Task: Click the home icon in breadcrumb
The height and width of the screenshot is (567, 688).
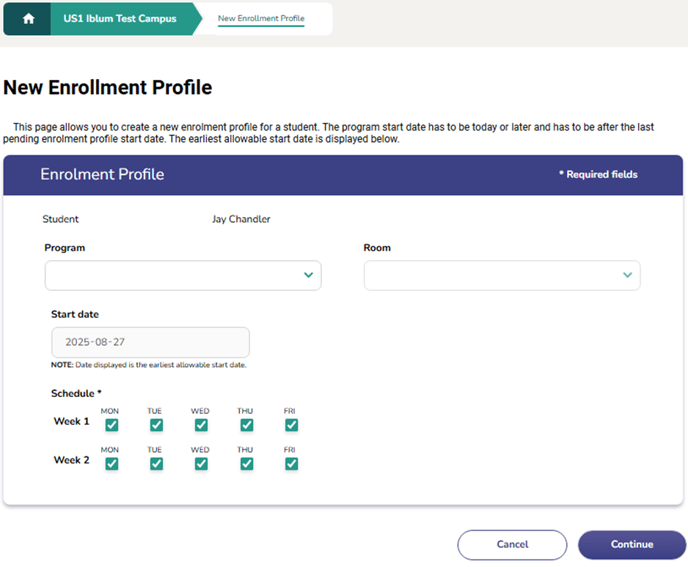Action: (x=29, y=19)
